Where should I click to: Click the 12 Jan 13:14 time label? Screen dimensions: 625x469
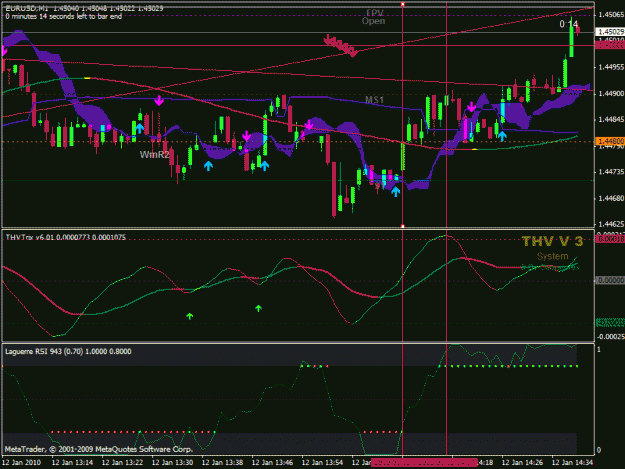73,463
